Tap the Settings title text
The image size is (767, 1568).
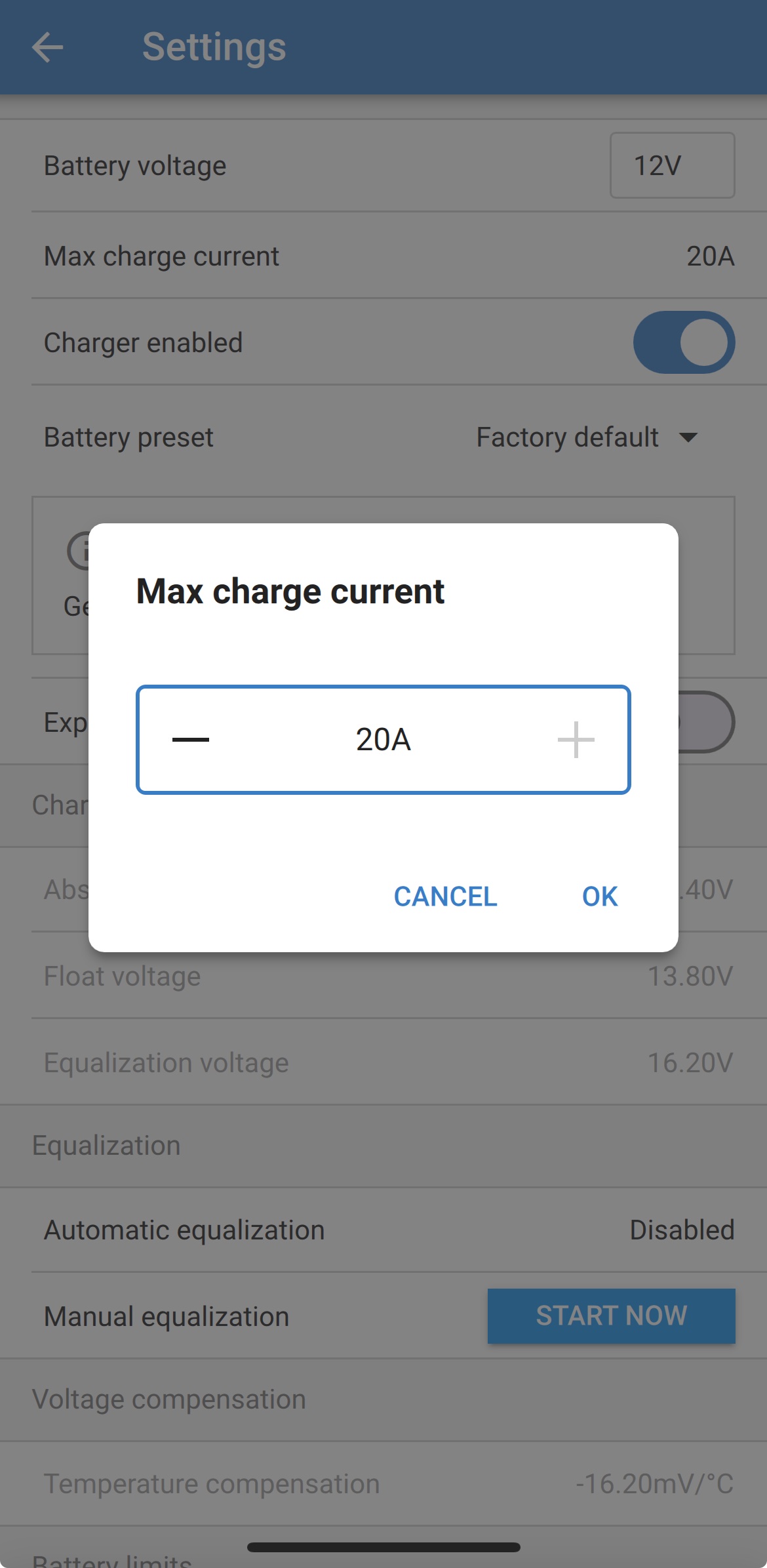tap(214, 47)
